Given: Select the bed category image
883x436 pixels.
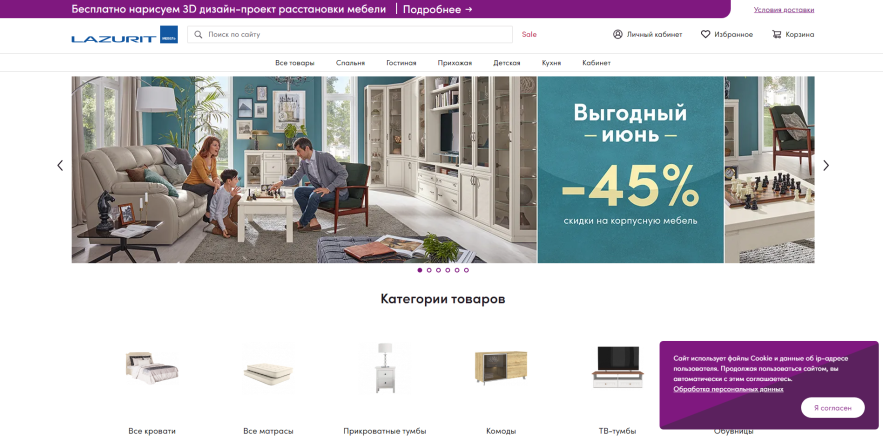Looking at the screenshot, I should pyautogui.click(x=151, y=368).
